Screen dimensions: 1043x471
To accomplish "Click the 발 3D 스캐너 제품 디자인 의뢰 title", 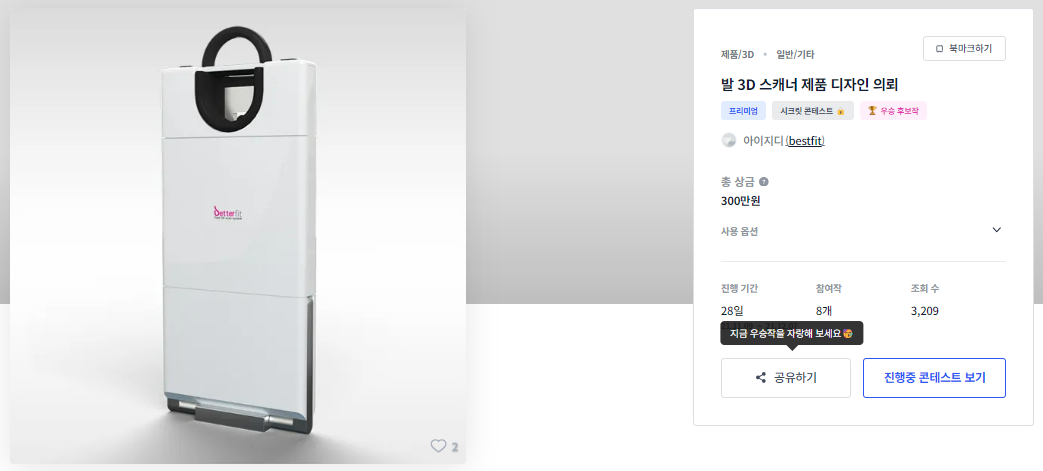I will point(810,84).
